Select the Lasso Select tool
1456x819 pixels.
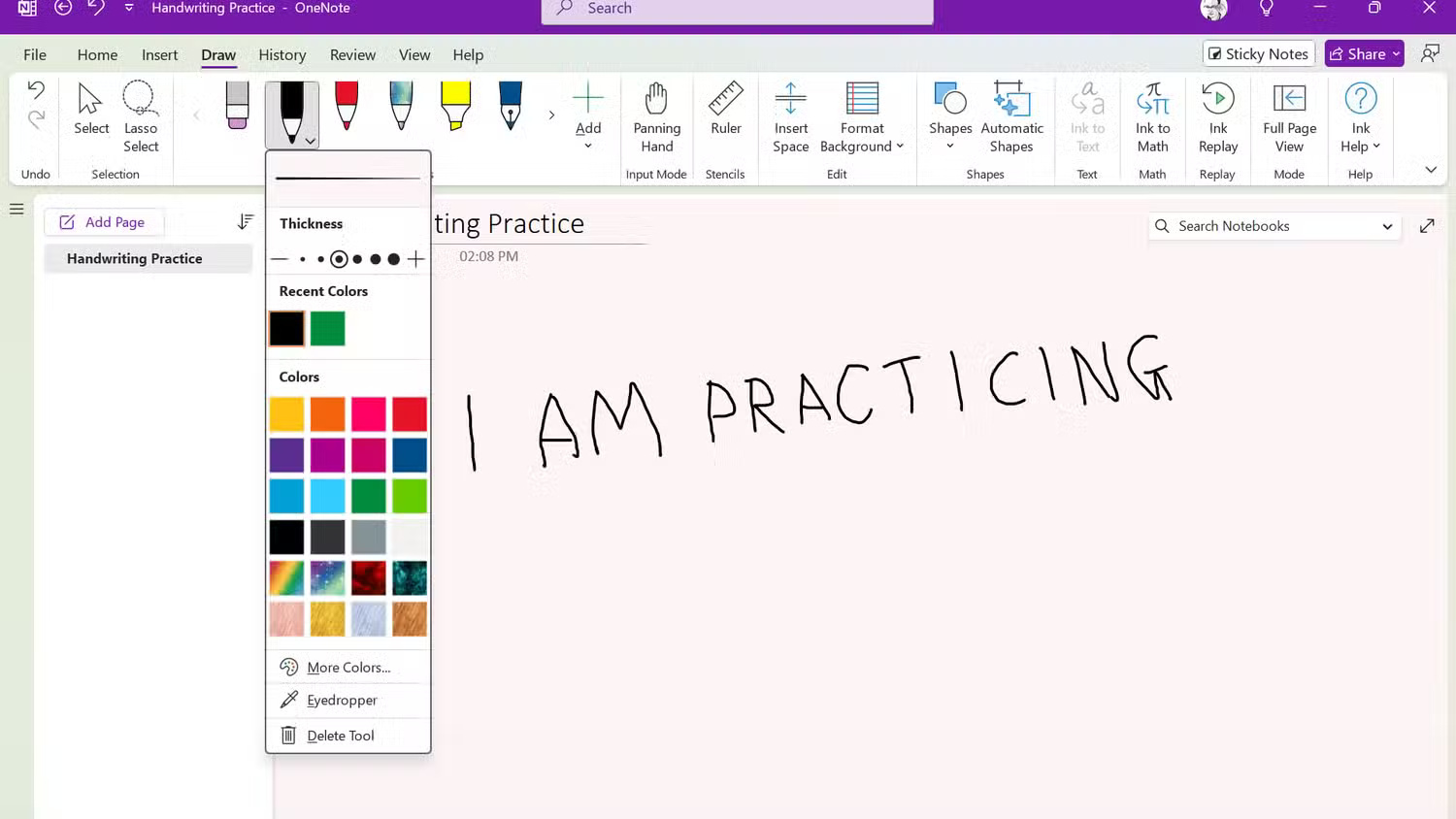(x=141, y=115)
